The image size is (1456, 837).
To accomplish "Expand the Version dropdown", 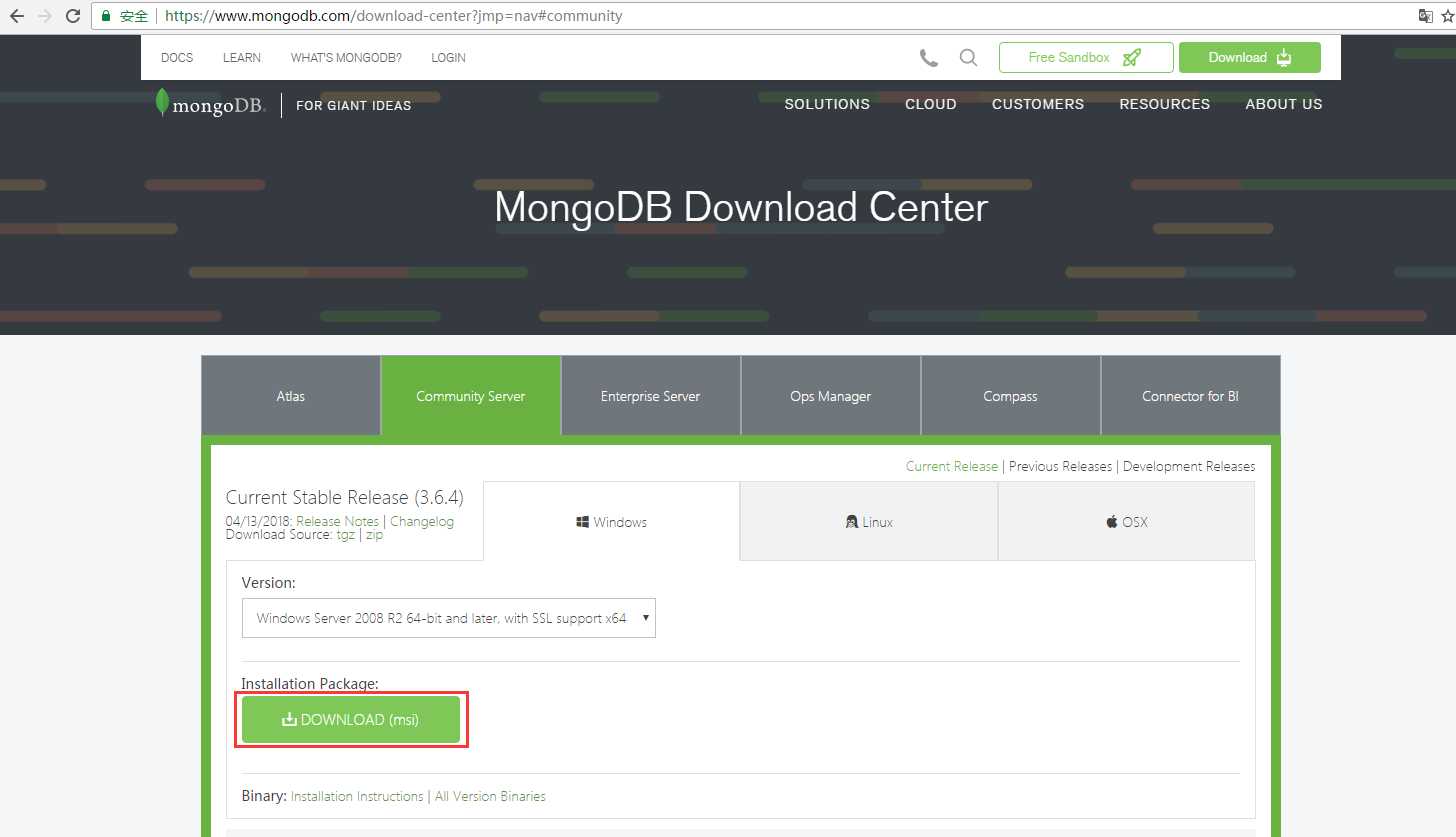I will click(449, 618).
